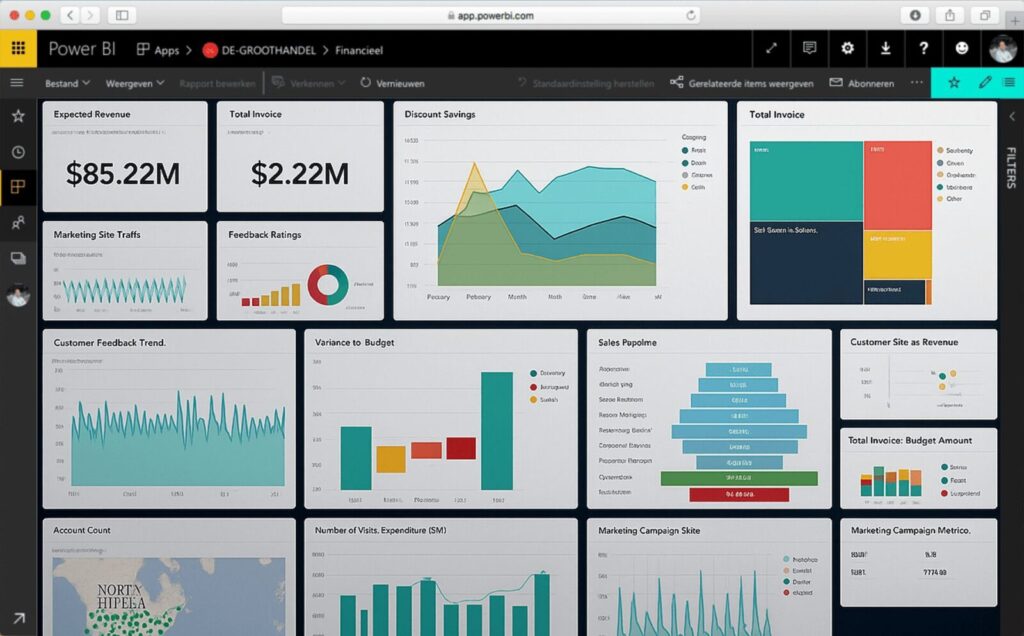This screenshot has width=1024, height=636.
Task: Open the pencil edit toggle on toolbar
Action: (984, 83)
